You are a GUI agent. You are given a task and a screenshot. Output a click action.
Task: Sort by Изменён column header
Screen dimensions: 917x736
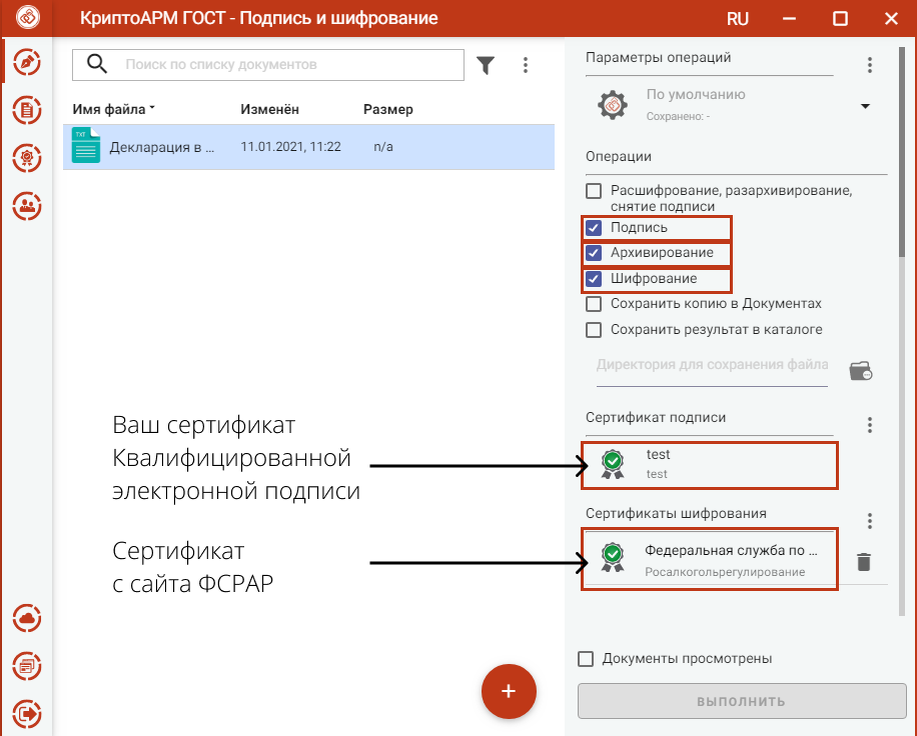click(270, 109)
